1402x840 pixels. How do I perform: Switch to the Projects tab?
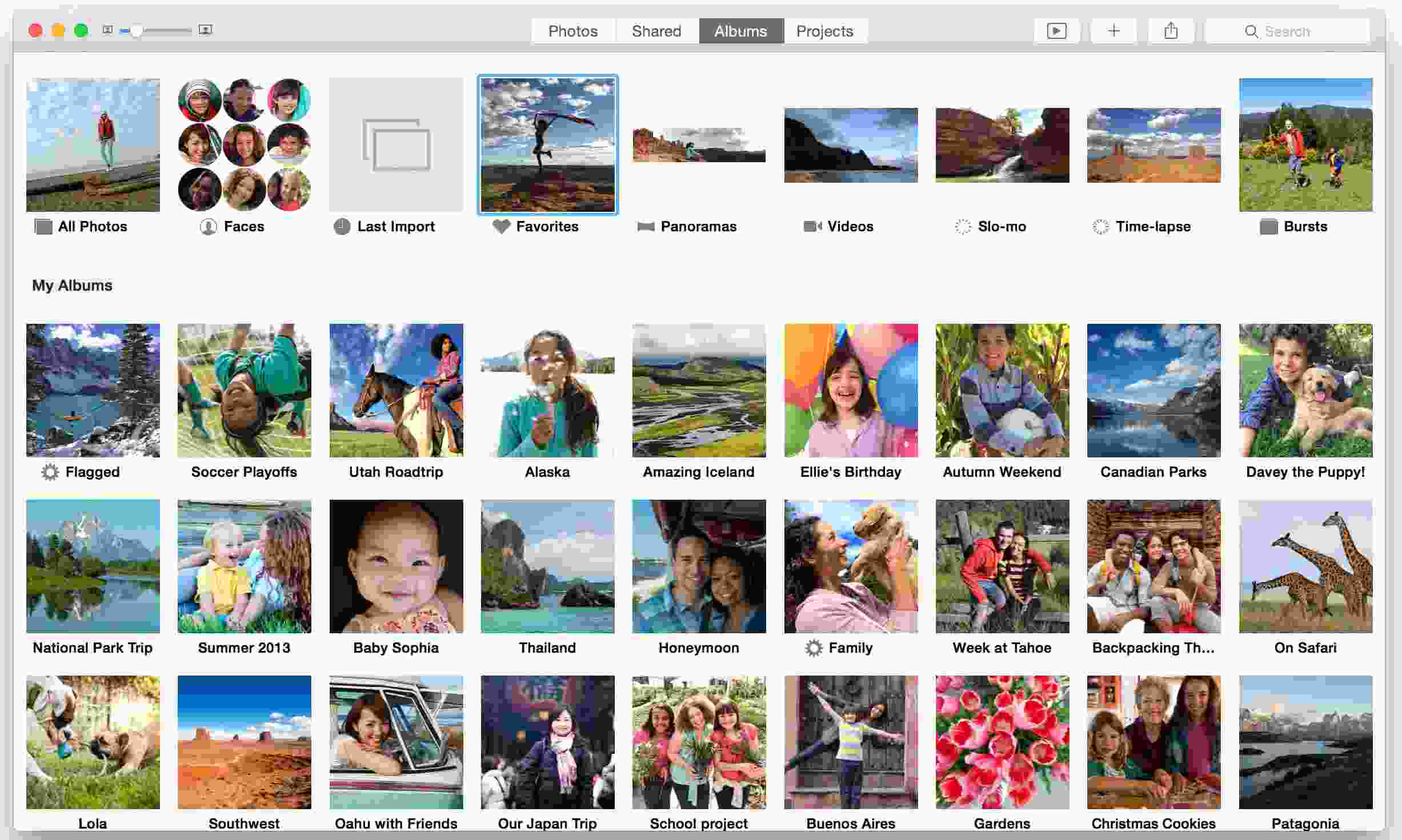pyautogui.click(x=824, y=30)
